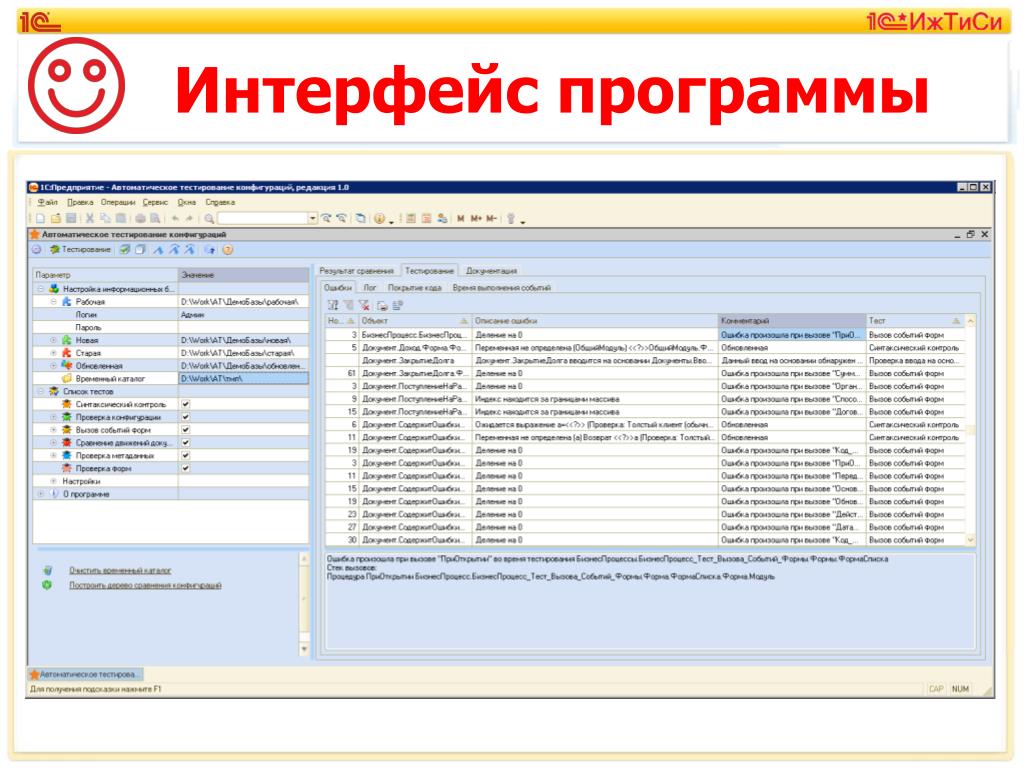Click the left bottom panel scroll-down arrow

(304, 649)
